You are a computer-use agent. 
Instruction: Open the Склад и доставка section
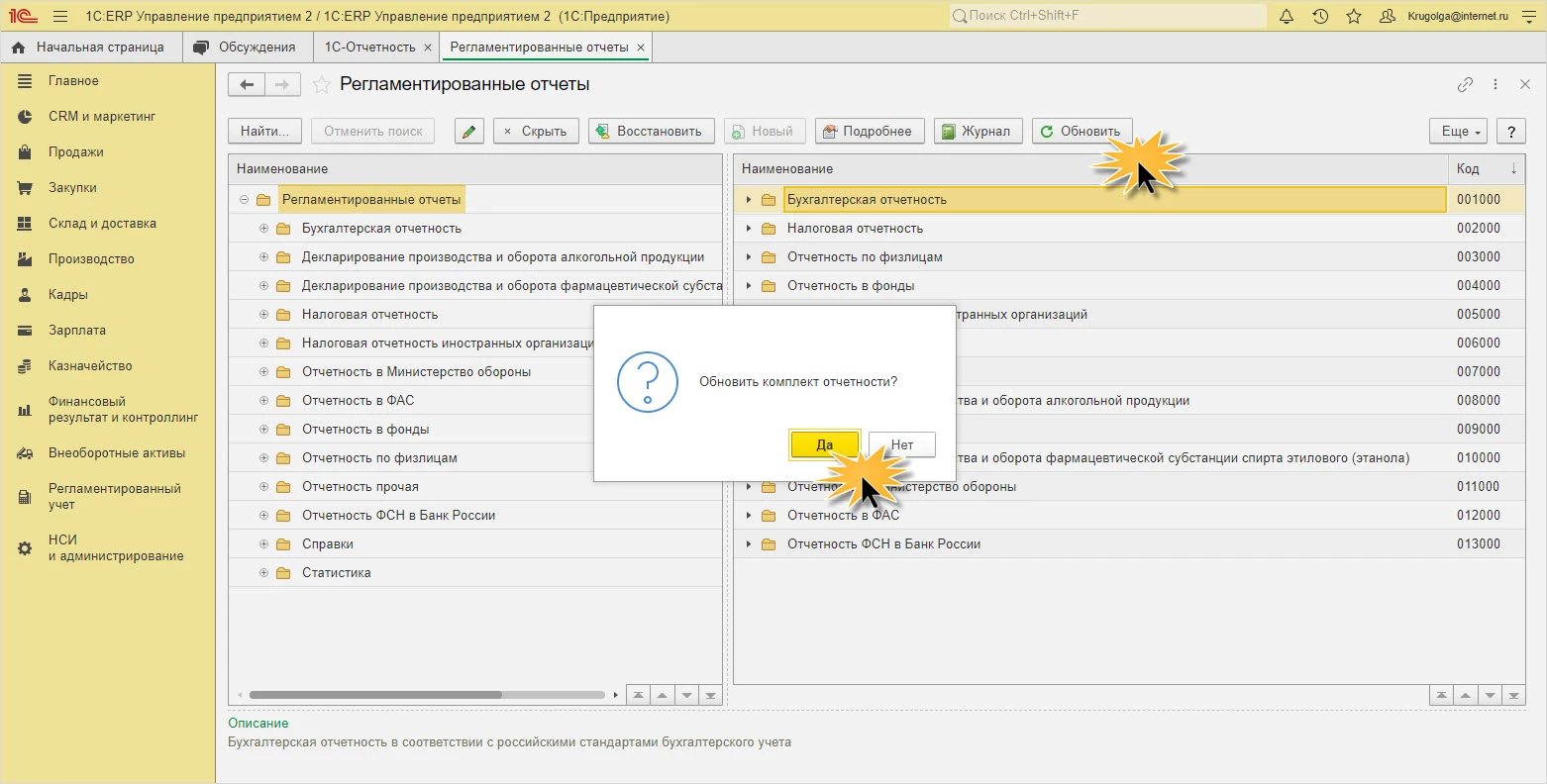102,224
